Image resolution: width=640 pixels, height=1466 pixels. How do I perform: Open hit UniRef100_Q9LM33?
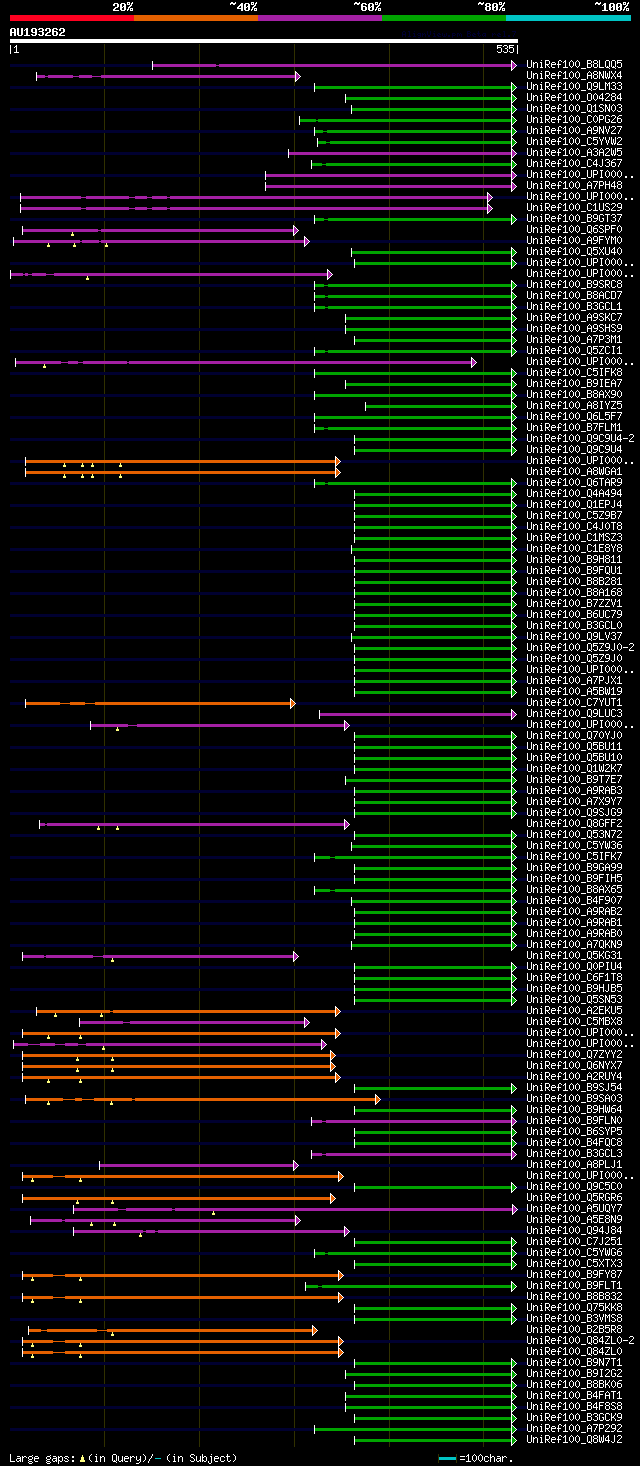(574, 87)
